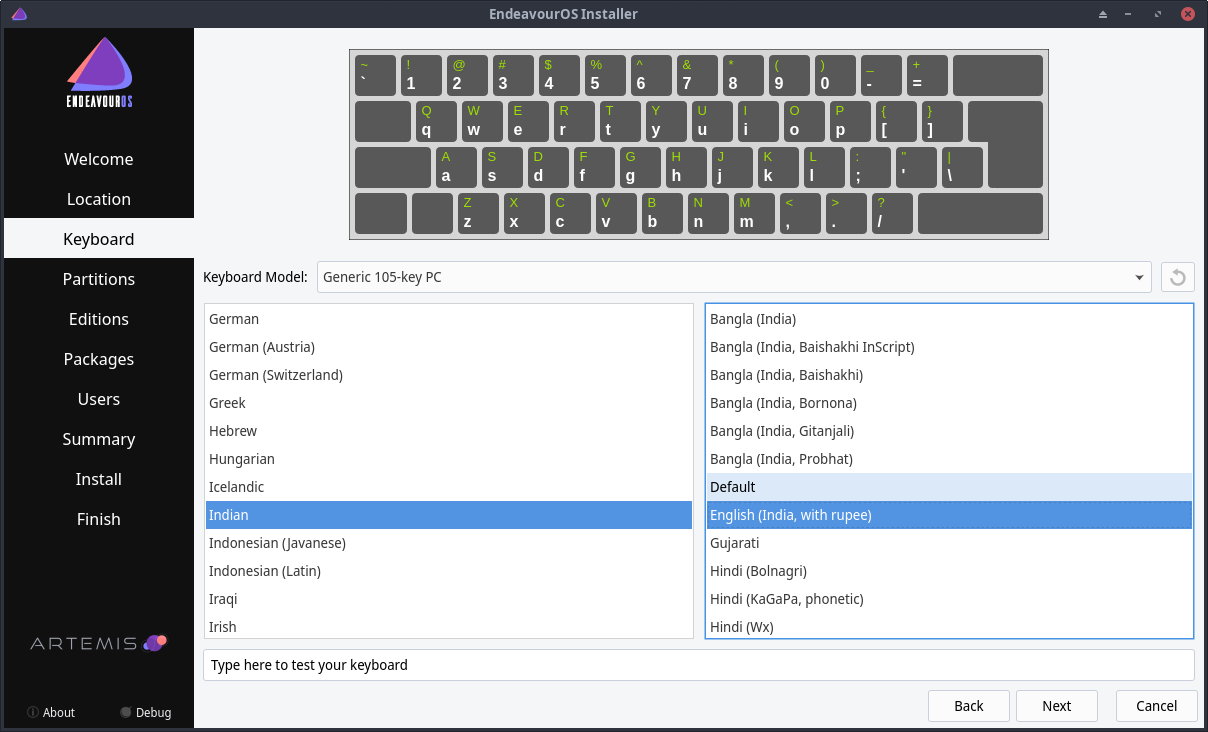
Task: Open the Users step in the sidebar
Action: (x=98, y=399)
